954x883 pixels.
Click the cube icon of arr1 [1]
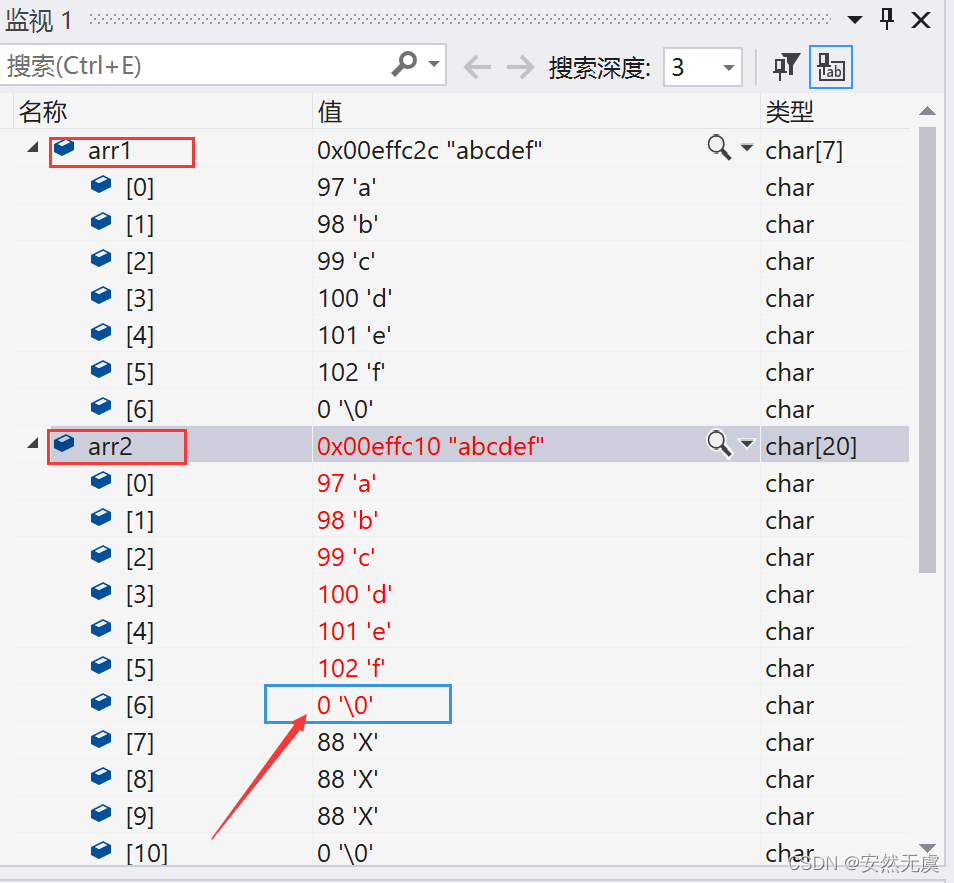point(101,222)
